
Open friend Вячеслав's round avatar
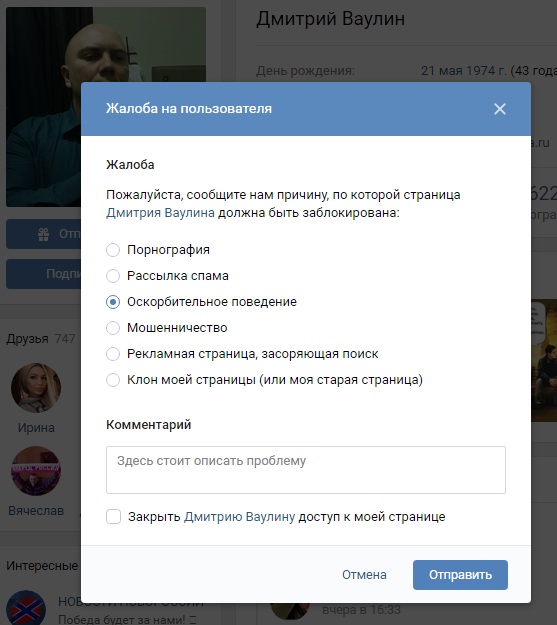pos(36,471)
